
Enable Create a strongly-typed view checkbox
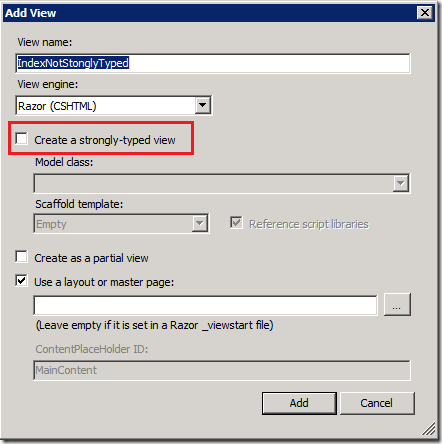click(x=21, y=139)
